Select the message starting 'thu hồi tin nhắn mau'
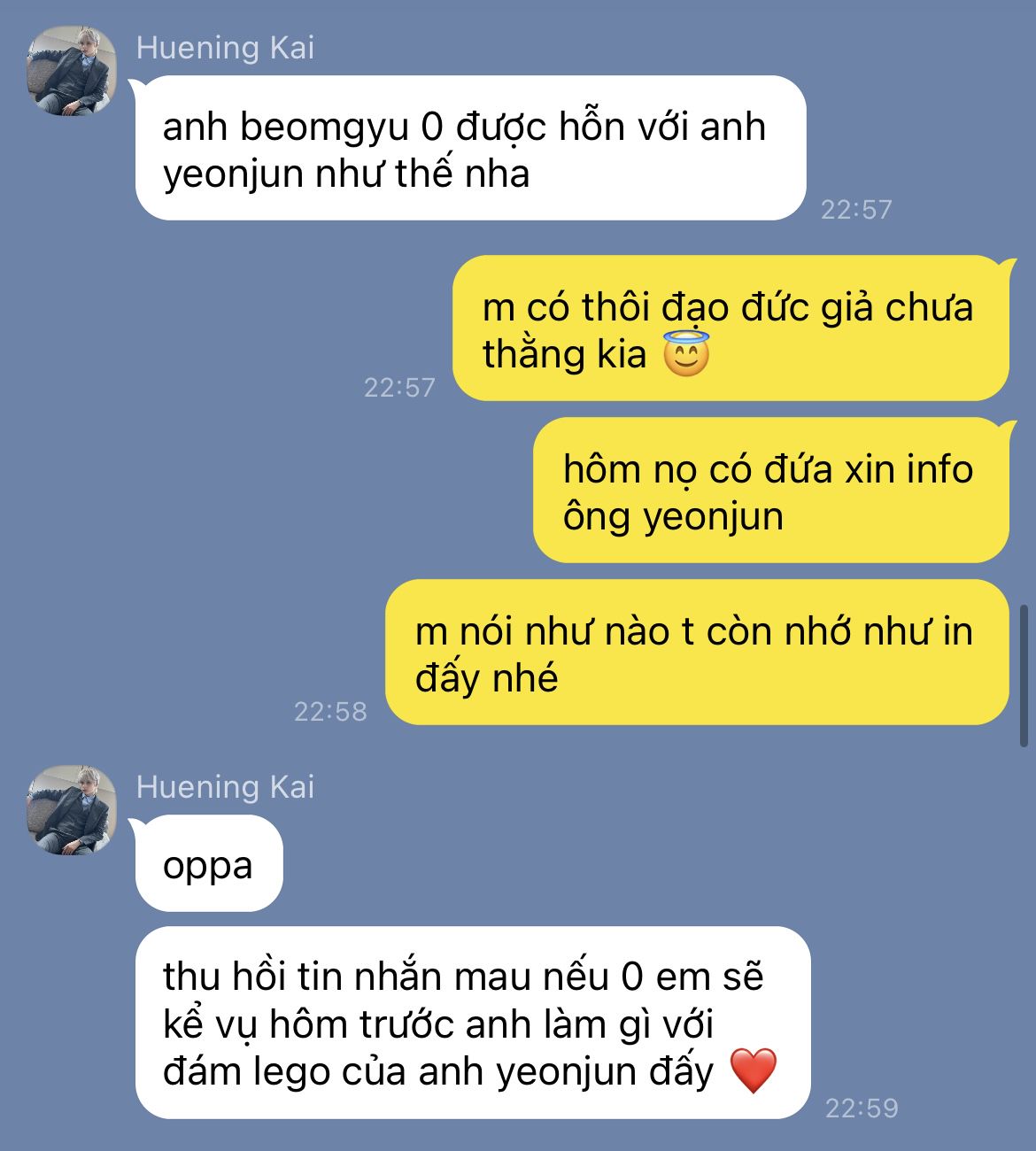1036x1151 pixels. pyautogui.click(x=473, y=1023)
